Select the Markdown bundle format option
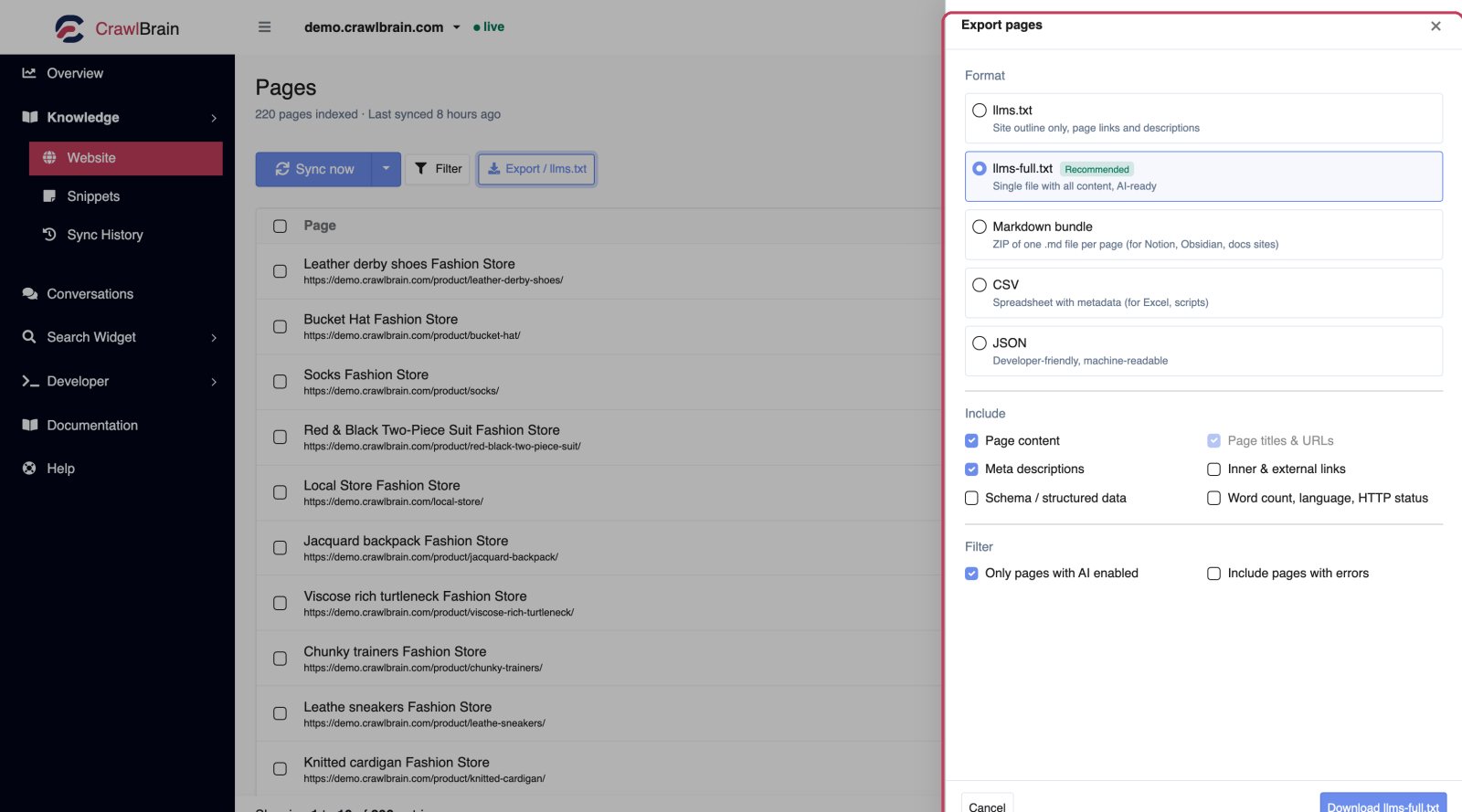 click(1203, 235)
